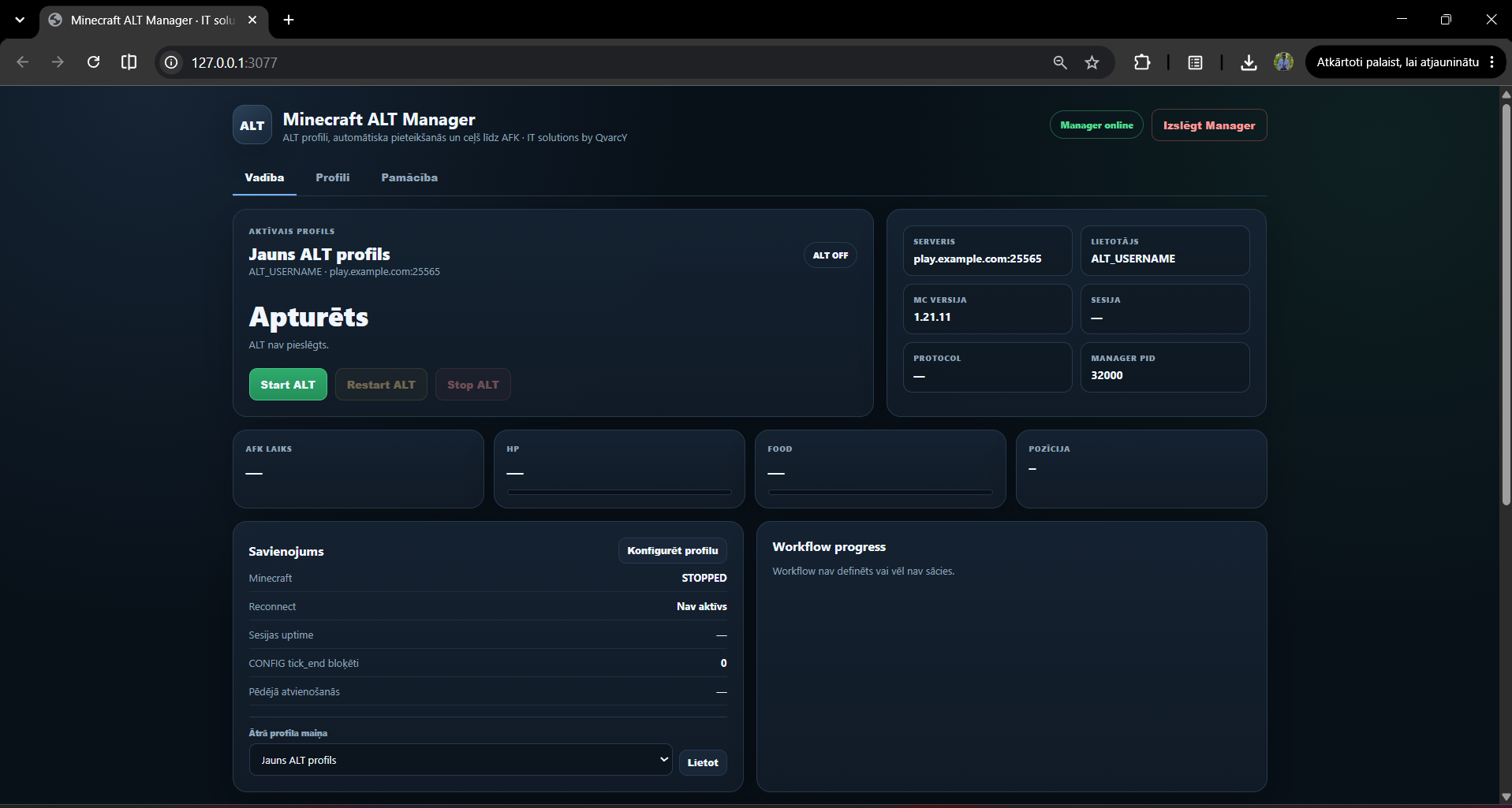This screenshot has height=808, width=1512.
Task: Click the ALT logo badge
Action: coord(252,125)
